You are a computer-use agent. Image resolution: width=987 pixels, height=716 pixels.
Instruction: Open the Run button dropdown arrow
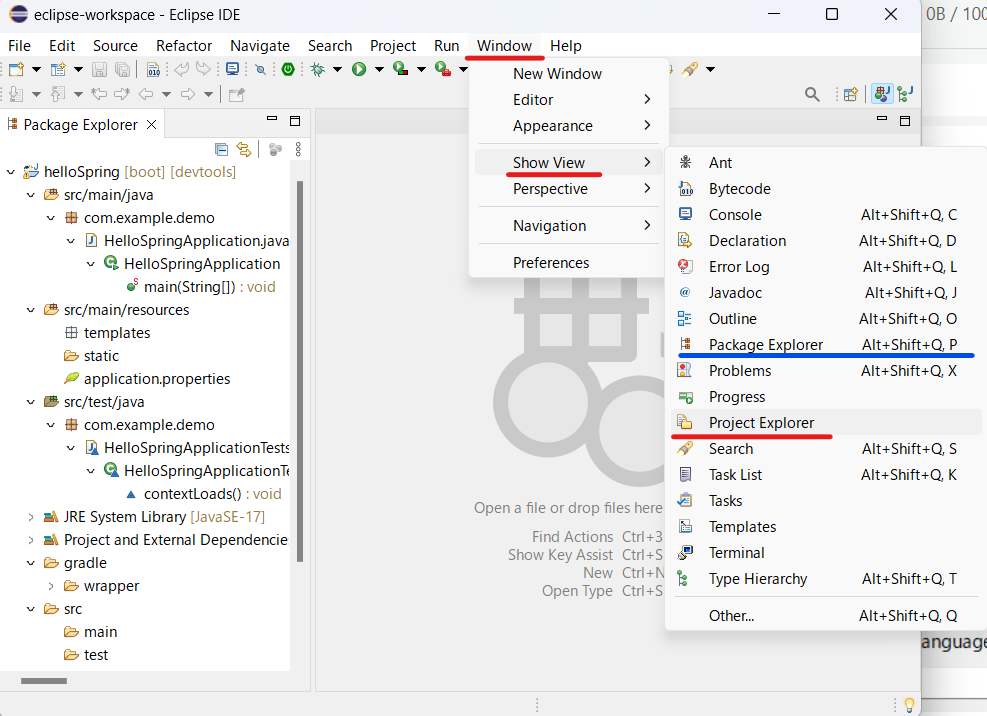(378, 69)
